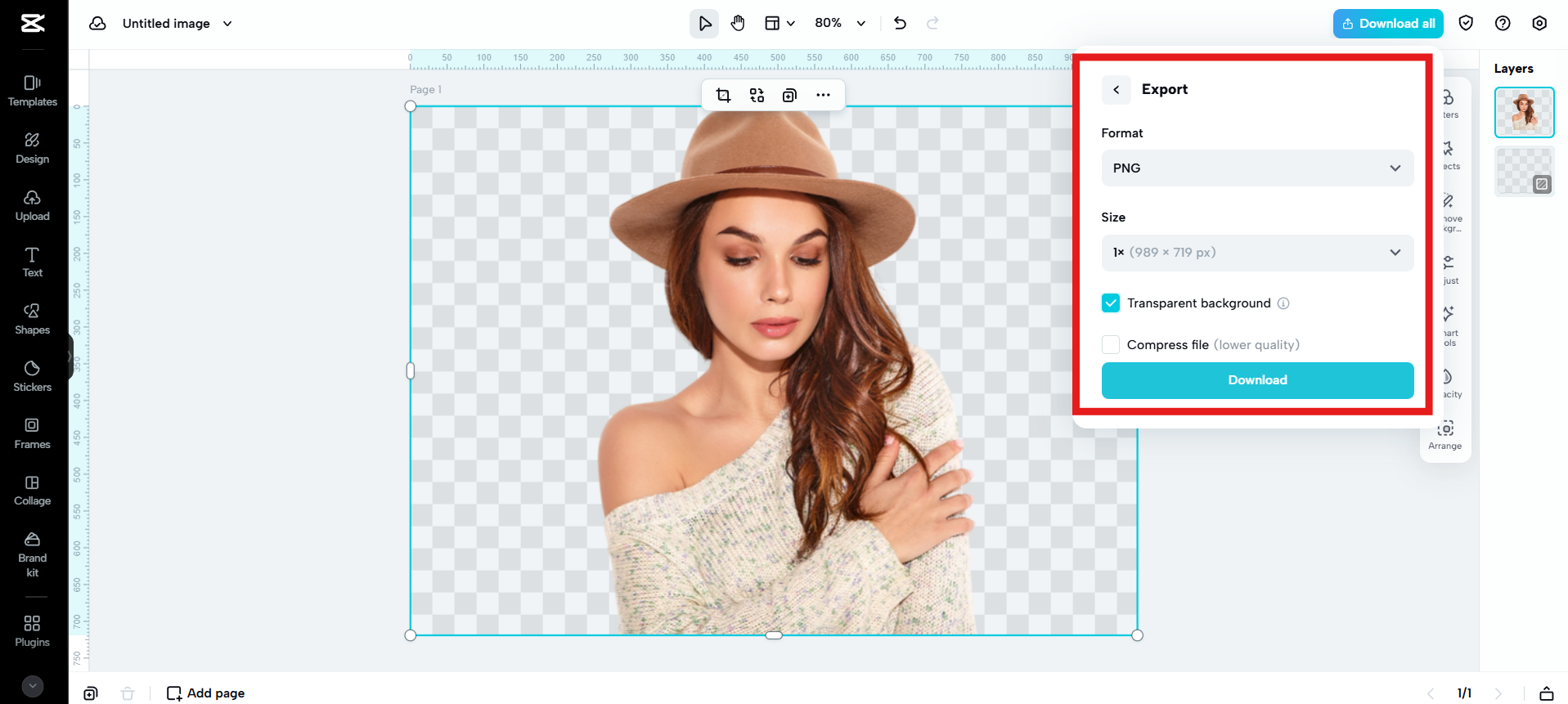Open the Frames panel
Viewport: 1568px width, 704px height.
33,433
